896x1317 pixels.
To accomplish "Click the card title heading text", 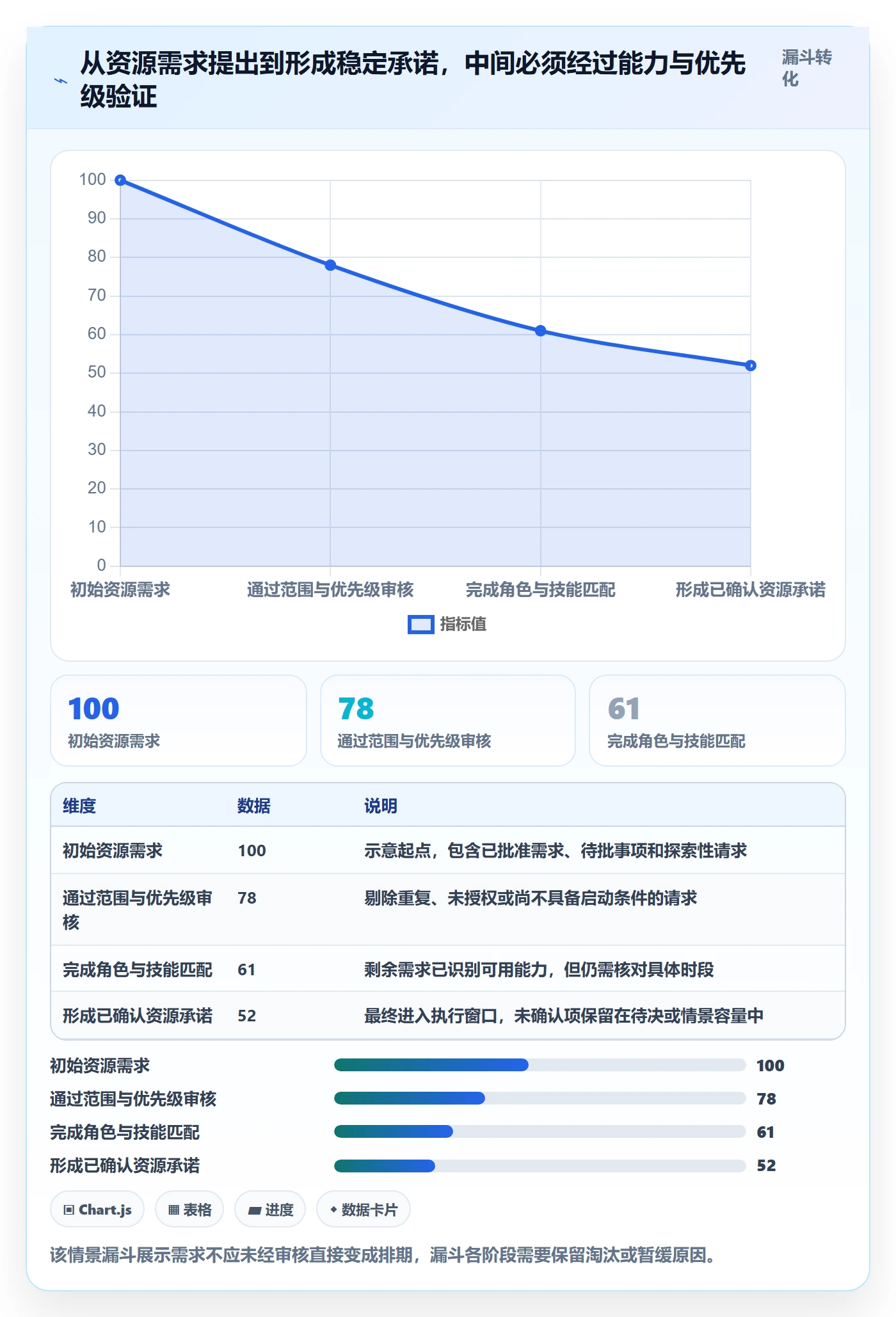I will point(413,81).
